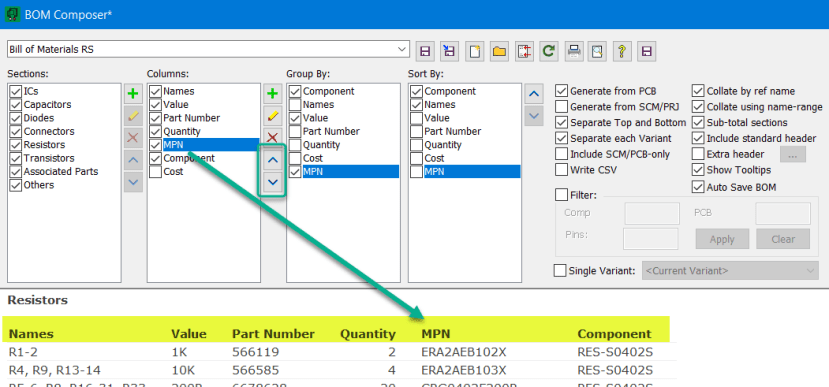Click the Save As icon with blue arrow

tap(449, 51)
